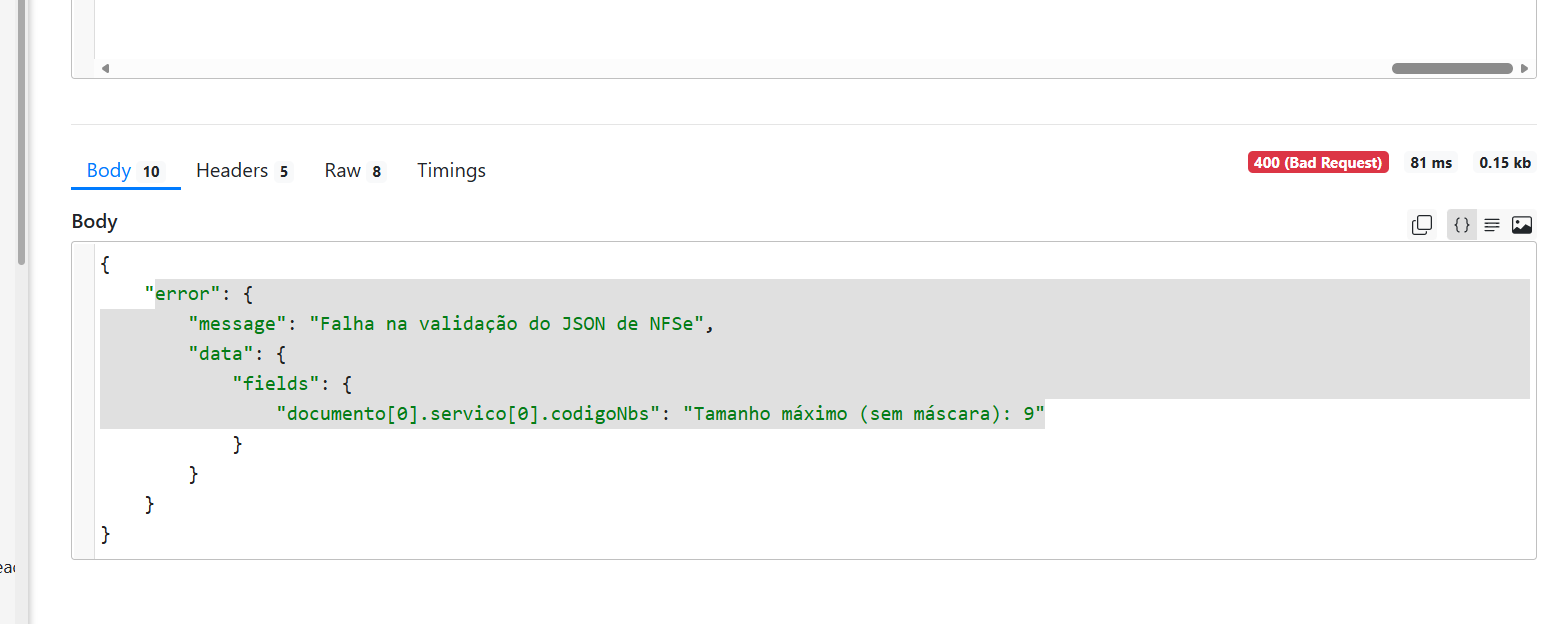Screen dimensions: 1548x624
Task: Click the horizontal scrollbar thumb
Action: pyautogui.click(x=1451, y=69)
